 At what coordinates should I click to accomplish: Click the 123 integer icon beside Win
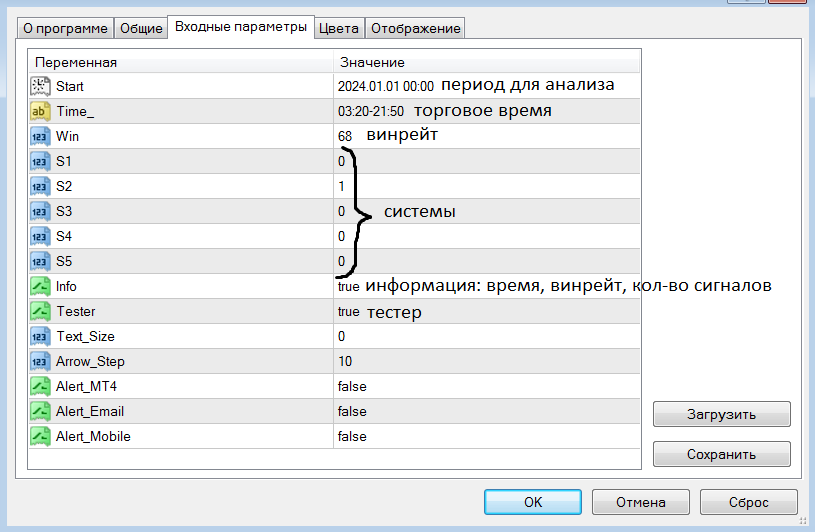[40, 136]
